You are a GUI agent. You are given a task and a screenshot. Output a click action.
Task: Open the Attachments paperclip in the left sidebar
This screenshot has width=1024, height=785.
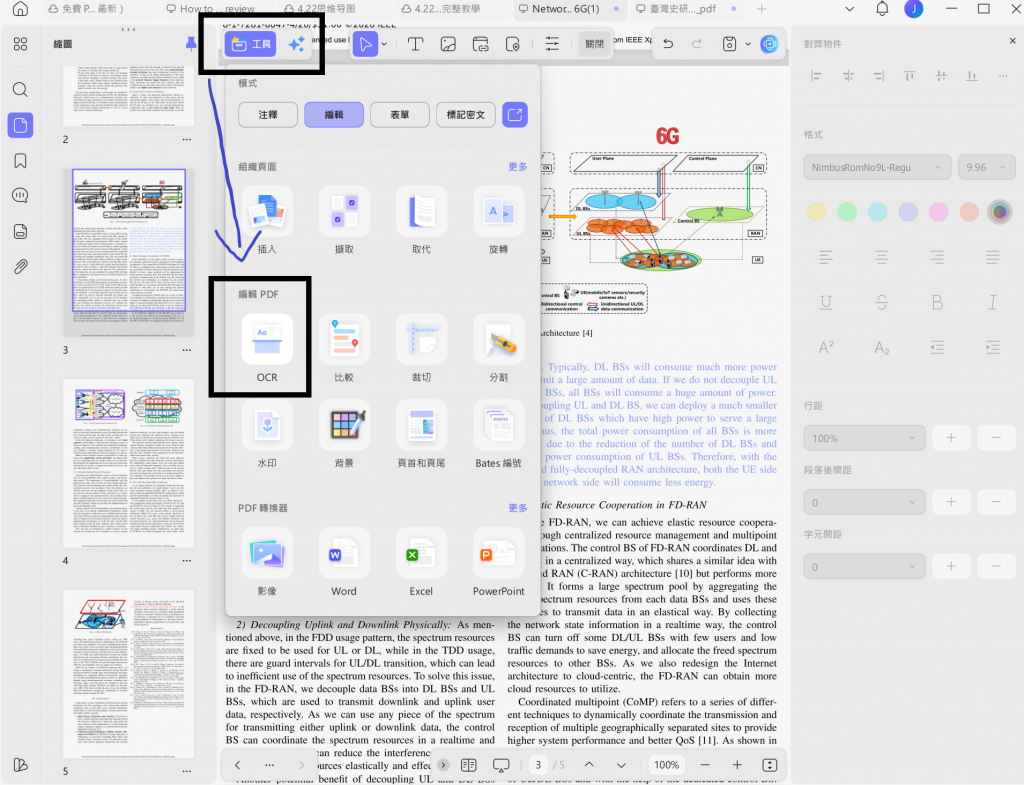click(20, 266)
